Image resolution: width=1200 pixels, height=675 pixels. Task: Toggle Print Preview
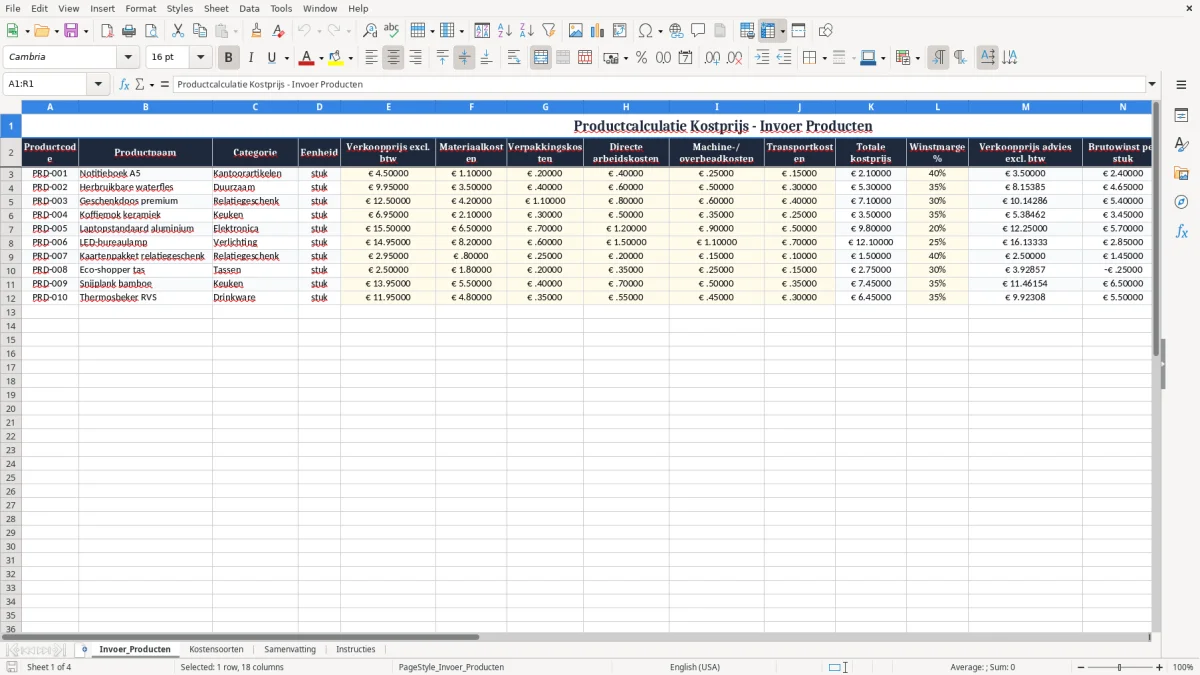[151, 31]
